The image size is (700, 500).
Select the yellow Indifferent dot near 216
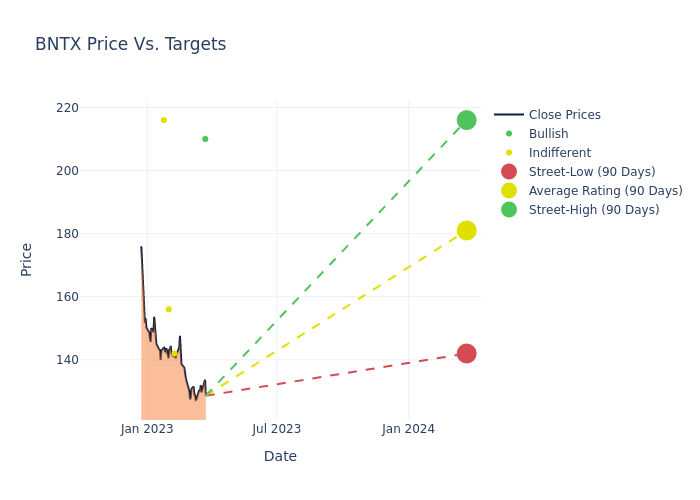click(164, 120)
